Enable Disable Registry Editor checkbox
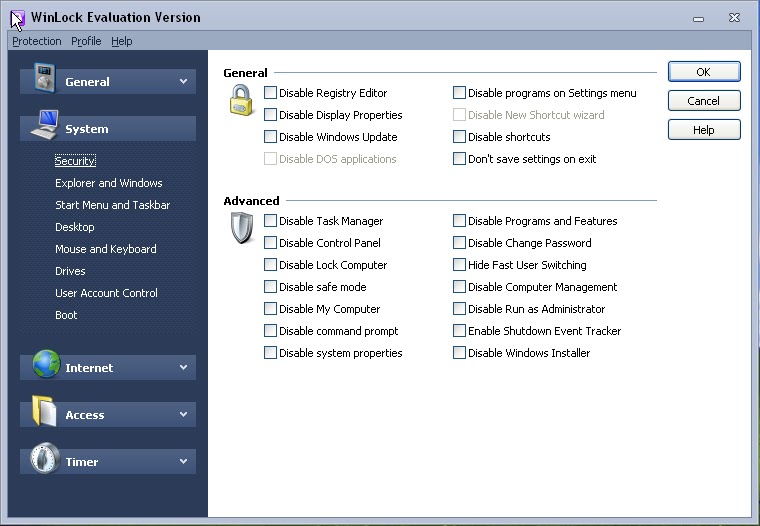 coord(270,93)
